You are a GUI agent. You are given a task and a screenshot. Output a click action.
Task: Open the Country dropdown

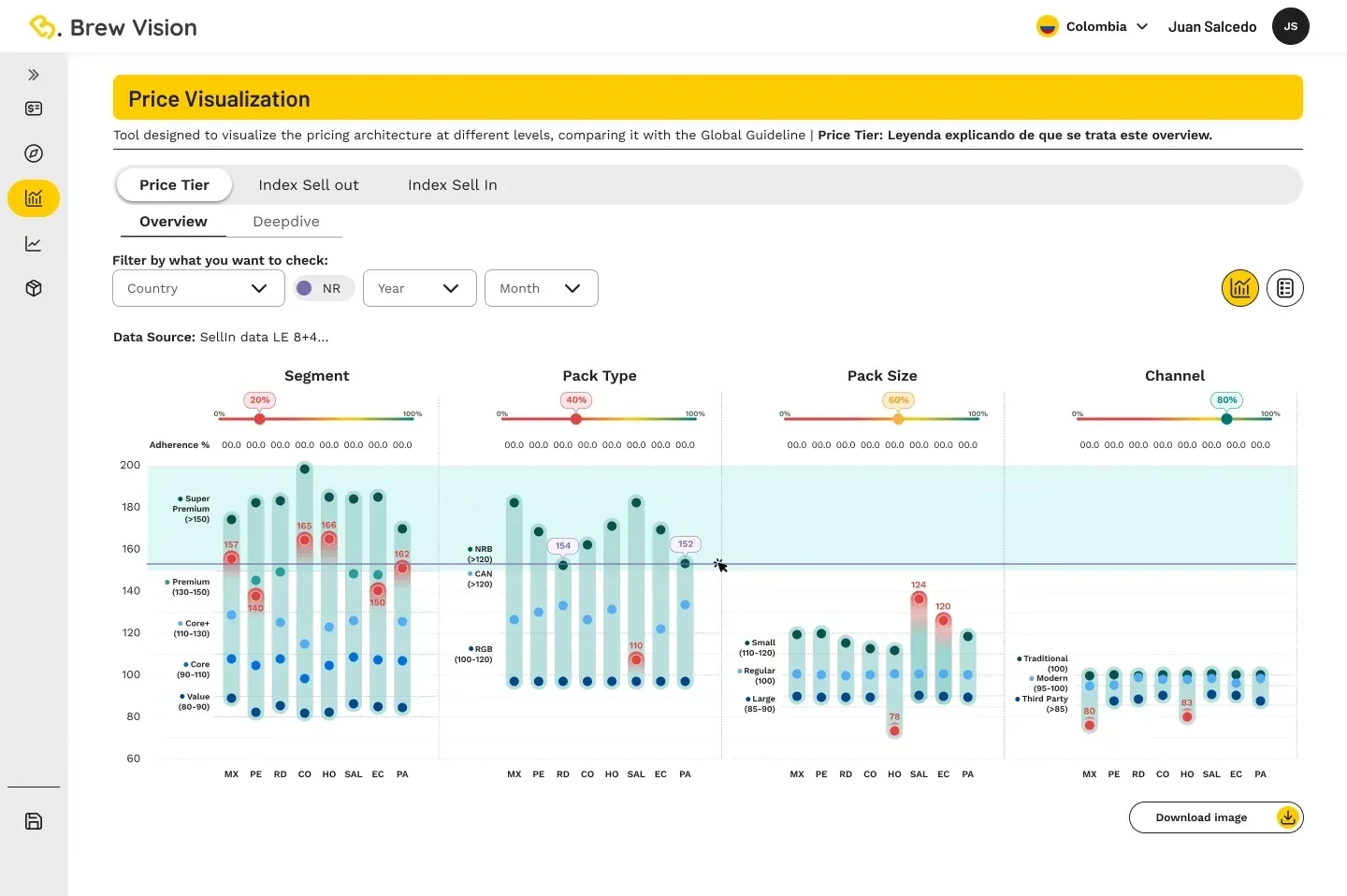198,288
